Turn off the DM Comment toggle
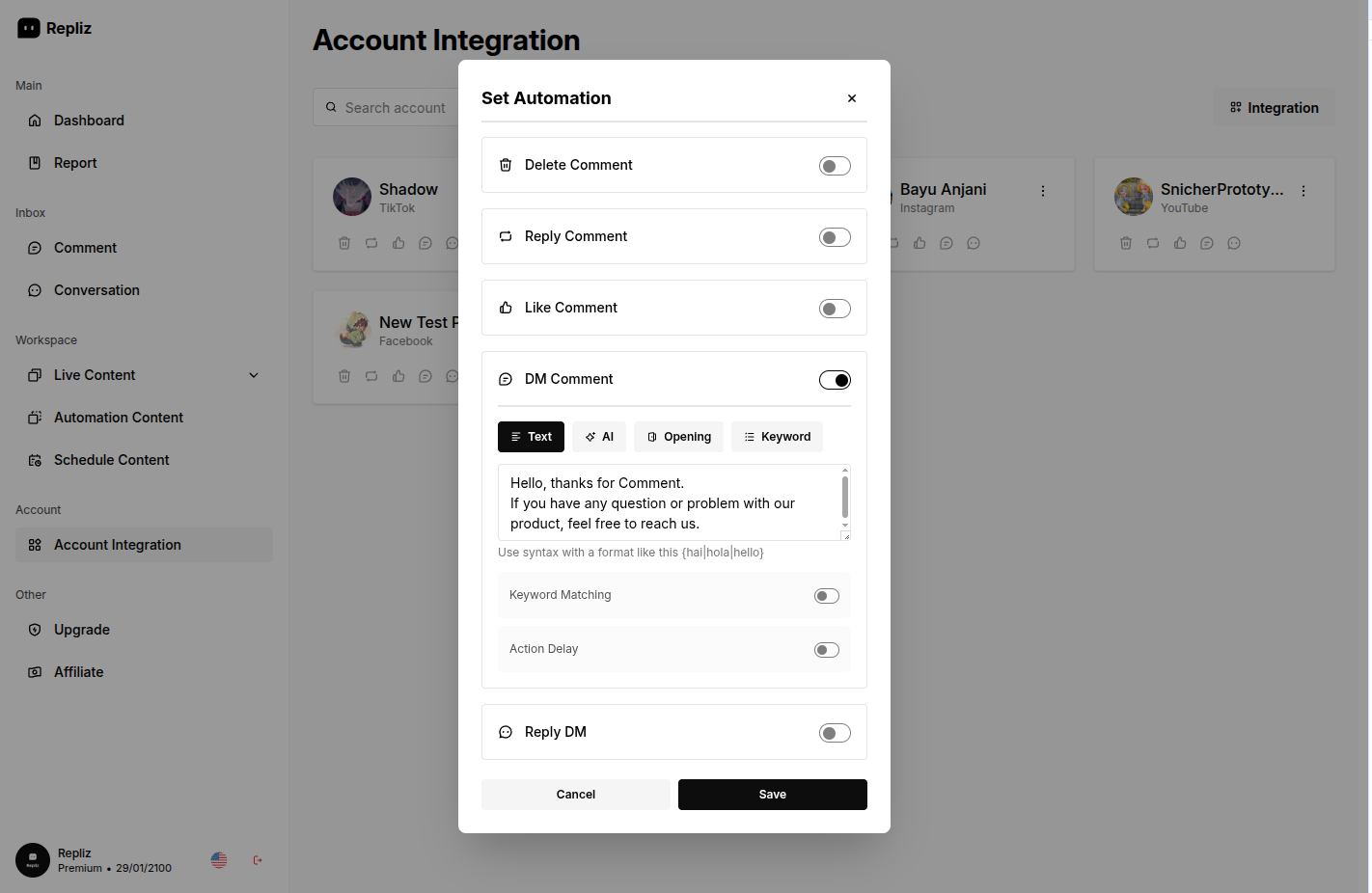Viewport: 1372px width, 893px height. pyautogui.click(x=835, y=380)
